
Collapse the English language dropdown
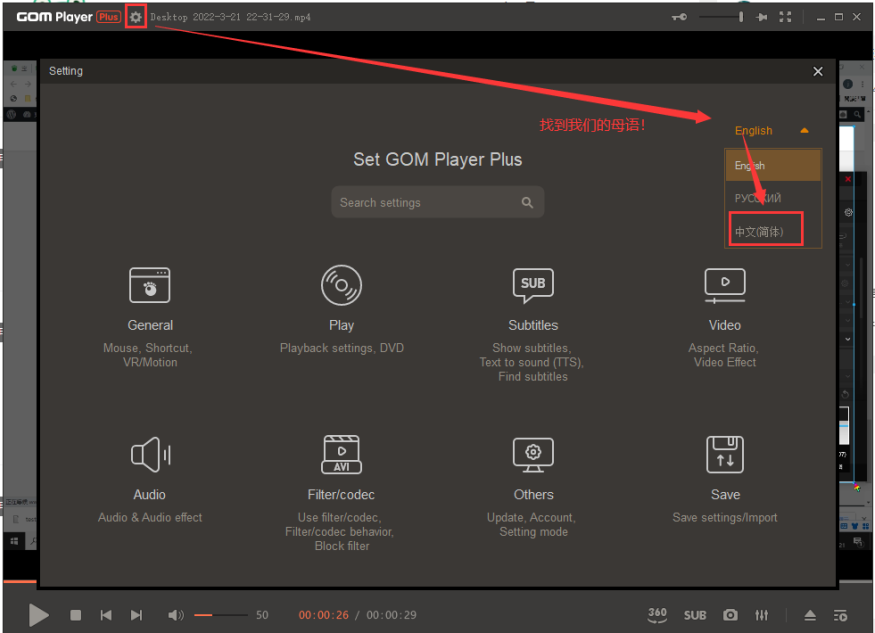[804, 130]
